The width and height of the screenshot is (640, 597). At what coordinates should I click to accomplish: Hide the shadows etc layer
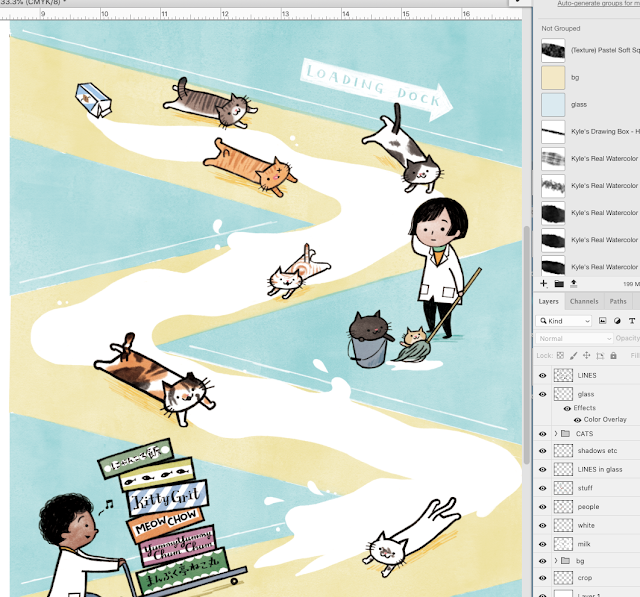[542, 451]
